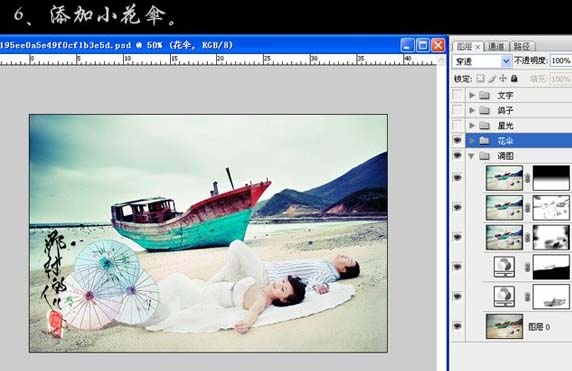Click link icon of second photo layer in 调图
The image size is (572, 371).
(527, 208)
